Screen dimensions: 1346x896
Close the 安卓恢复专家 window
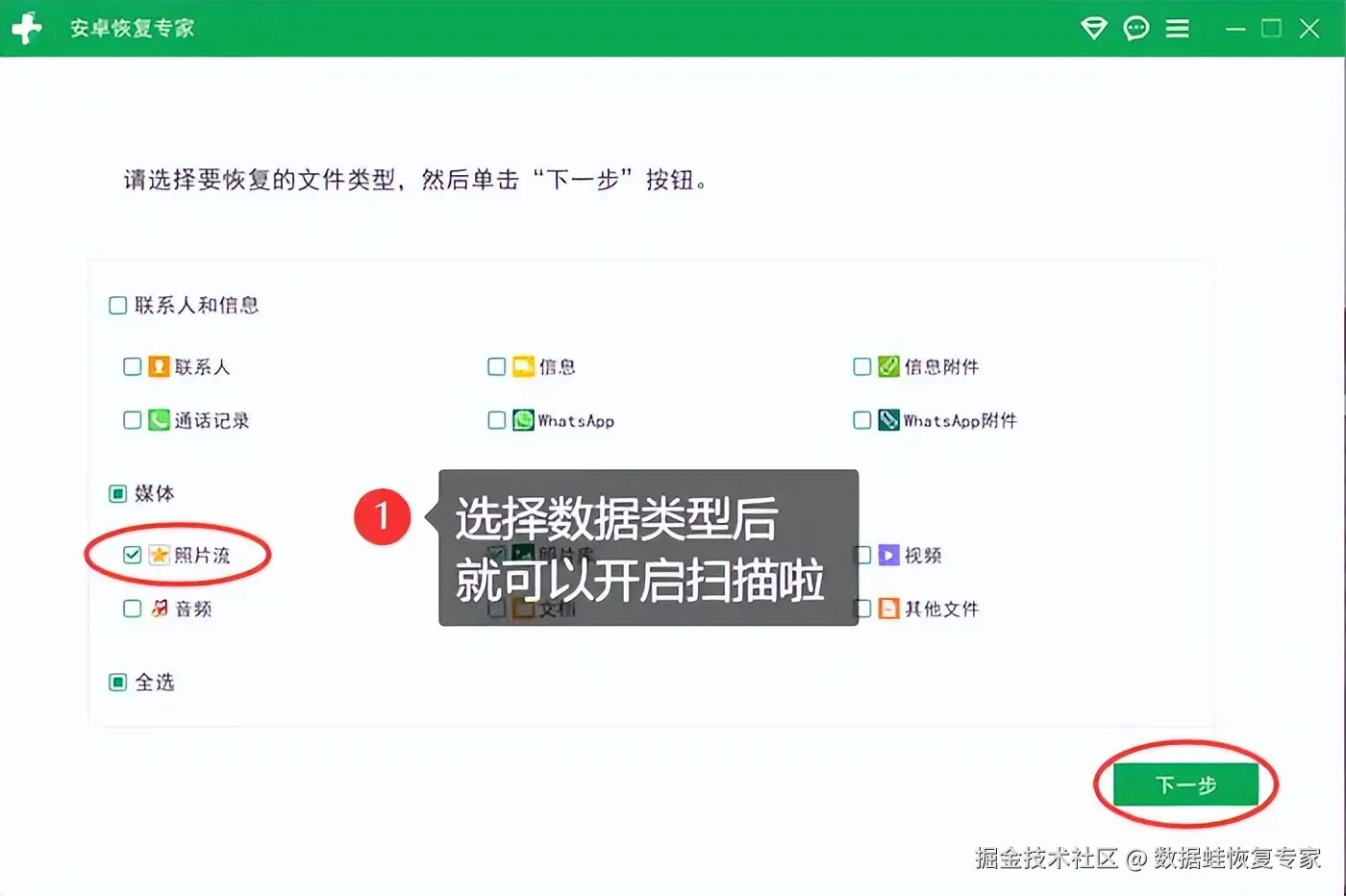1309,29
